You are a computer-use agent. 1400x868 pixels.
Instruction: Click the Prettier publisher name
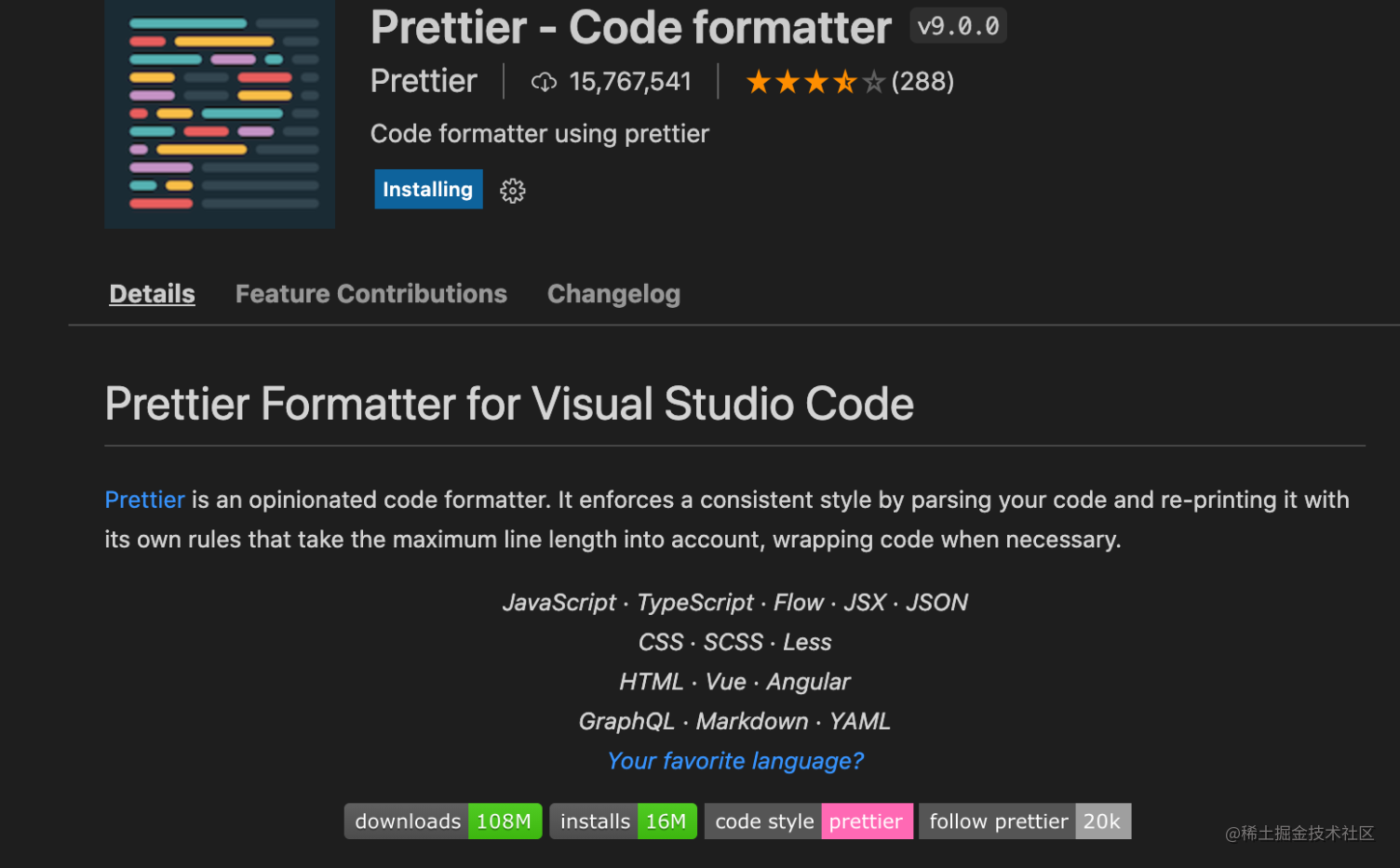(x=424, y=81)
